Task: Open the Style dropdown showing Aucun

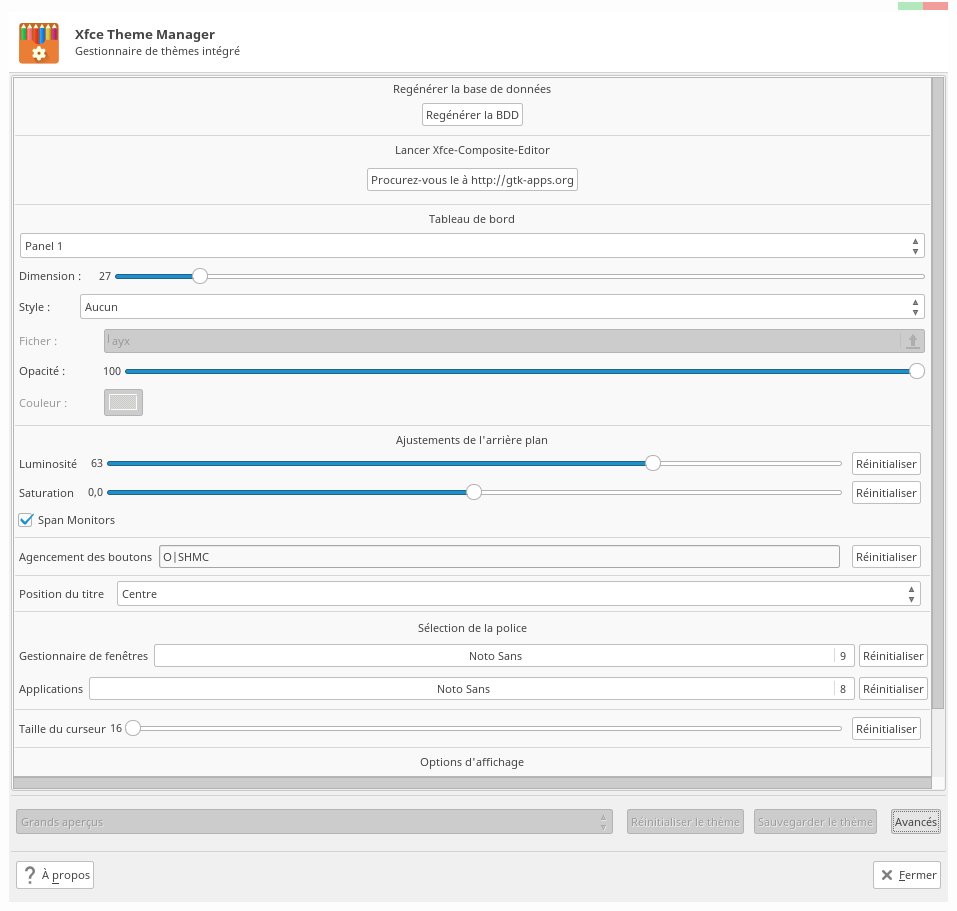Action: 502,307
